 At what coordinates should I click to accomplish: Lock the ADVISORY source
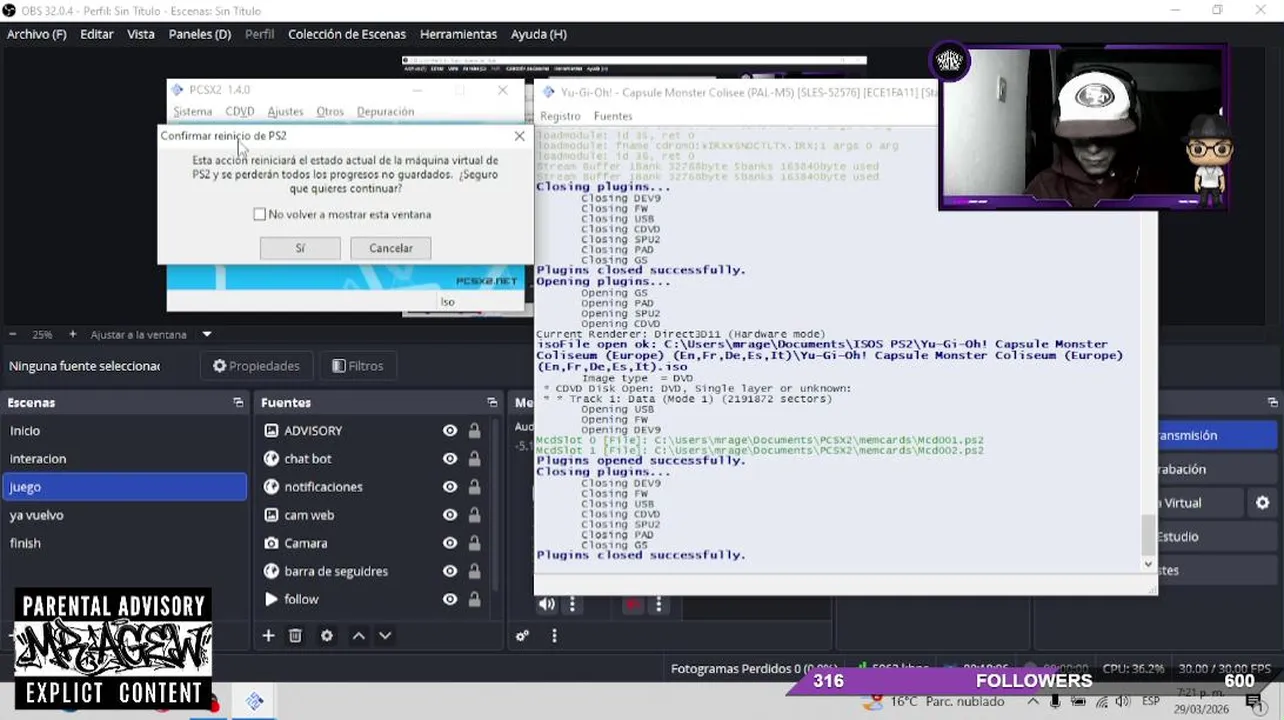[474, 430]
